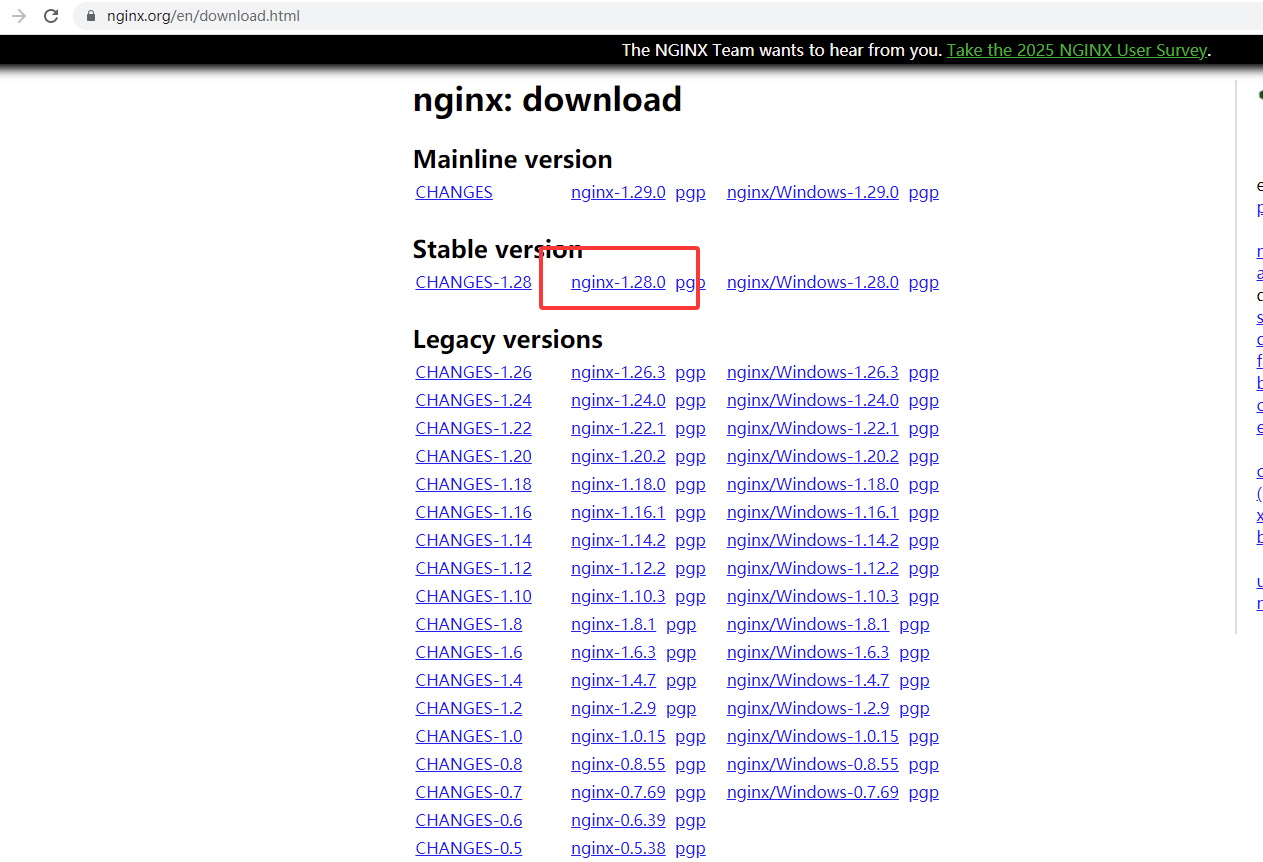Download nginx-1.22.1 source

pyautogui.click(x=618, y=428)
